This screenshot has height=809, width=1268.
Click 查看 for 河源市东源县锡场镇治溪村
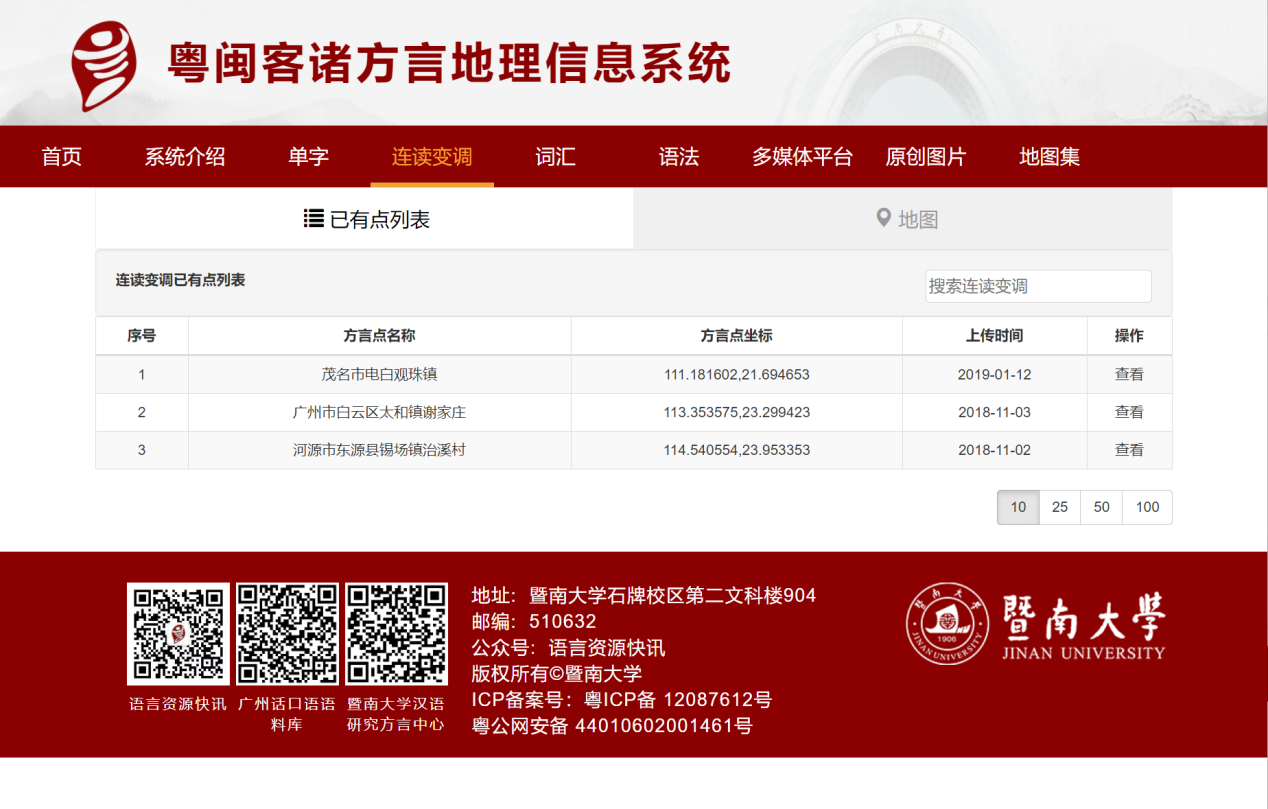(x=1129, y=450)
